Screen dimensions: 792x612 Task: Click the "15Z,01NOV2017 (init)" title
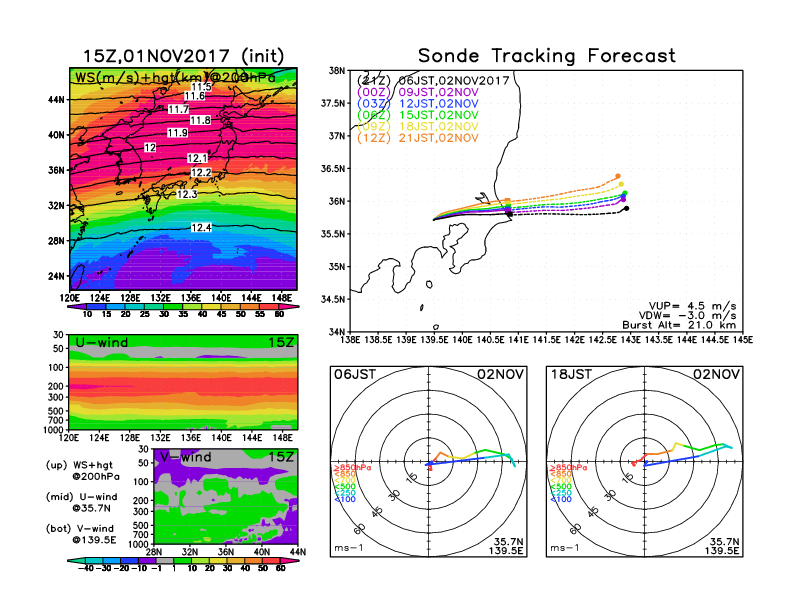pyautogui.click(x=183, y=56)
